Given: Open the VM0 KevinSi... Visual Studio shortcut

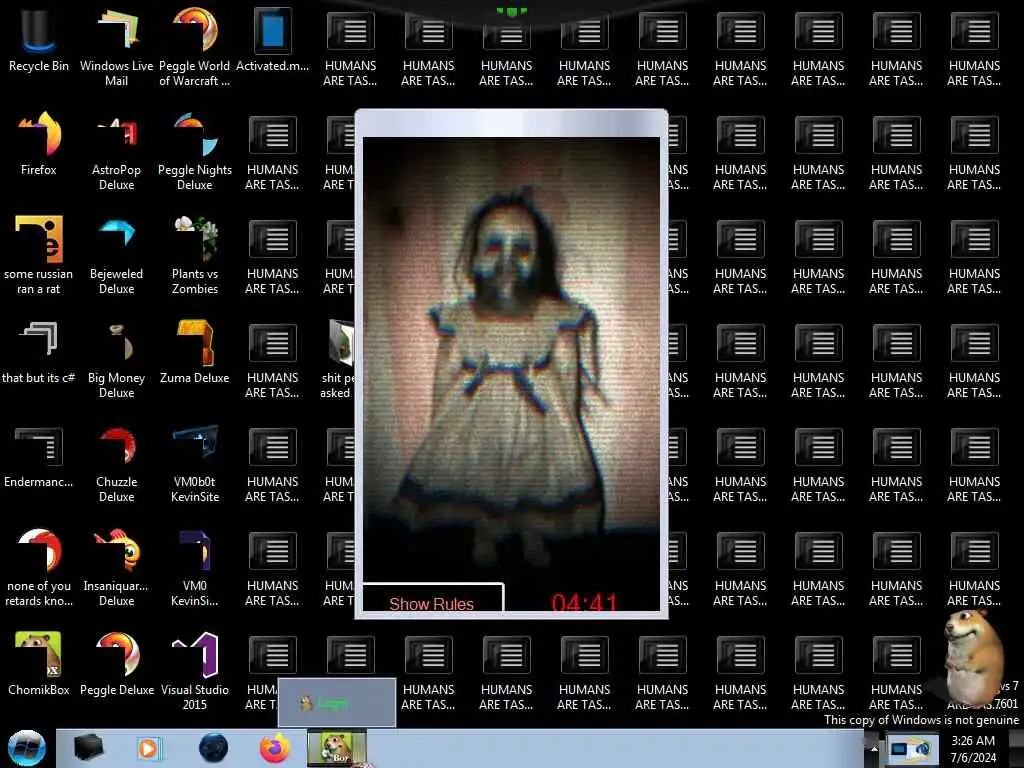Looking at the screenshot, I should tap(195, 568).
